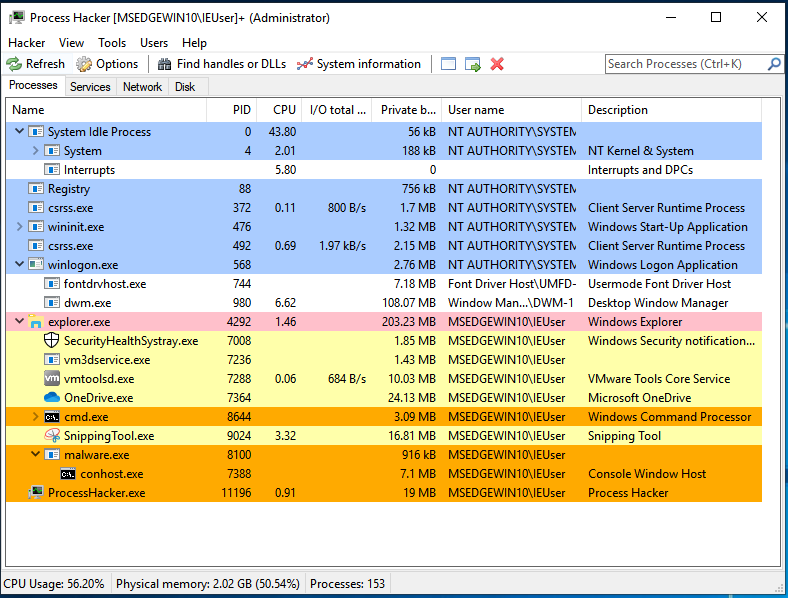Click the cmd.exe console icon
Image resolution: width=788 pixels, height=598 pixels.
point(52,417)
